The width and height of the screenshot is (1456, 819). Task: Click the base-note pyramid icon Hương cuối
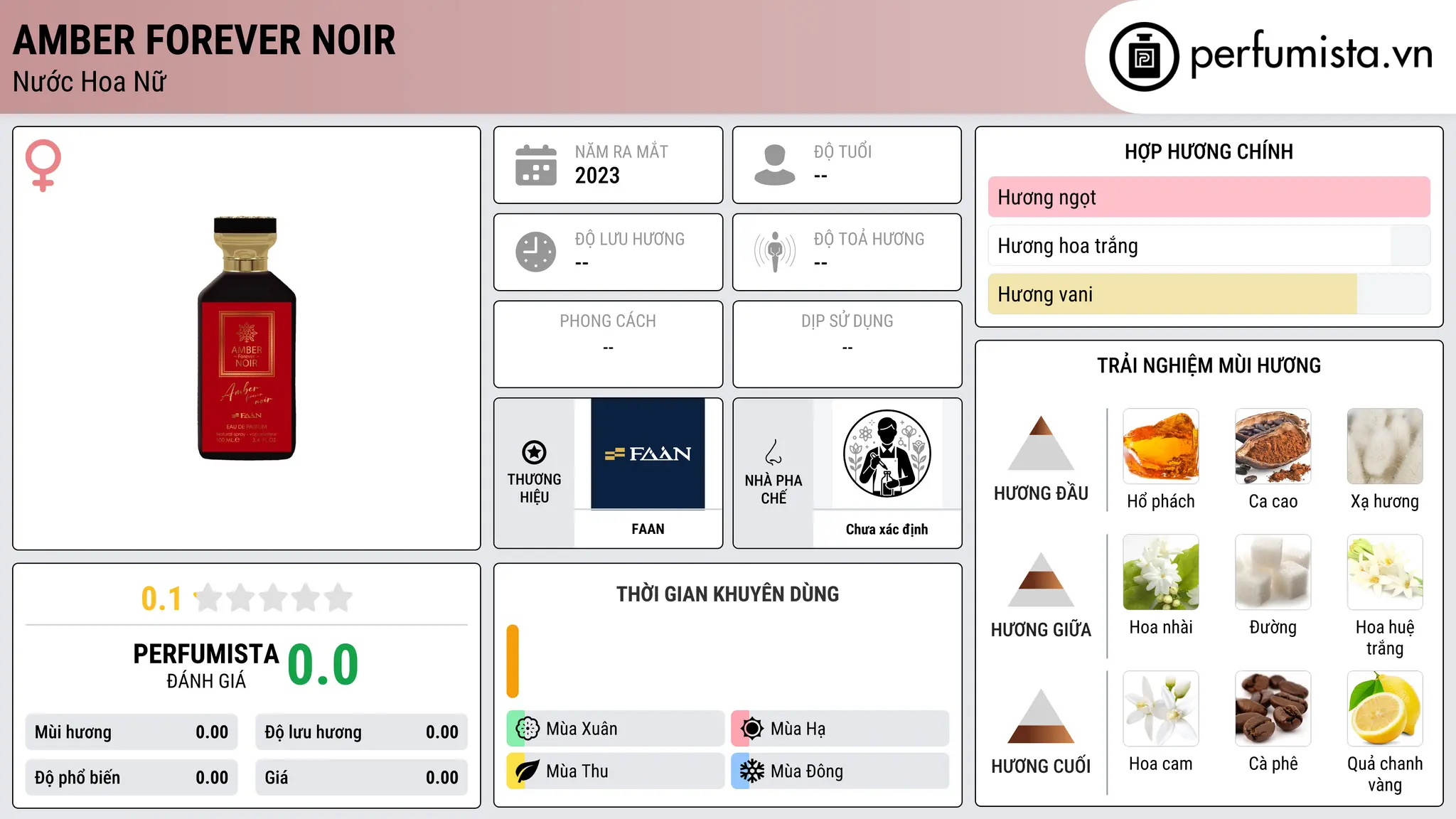(1041, 716)
